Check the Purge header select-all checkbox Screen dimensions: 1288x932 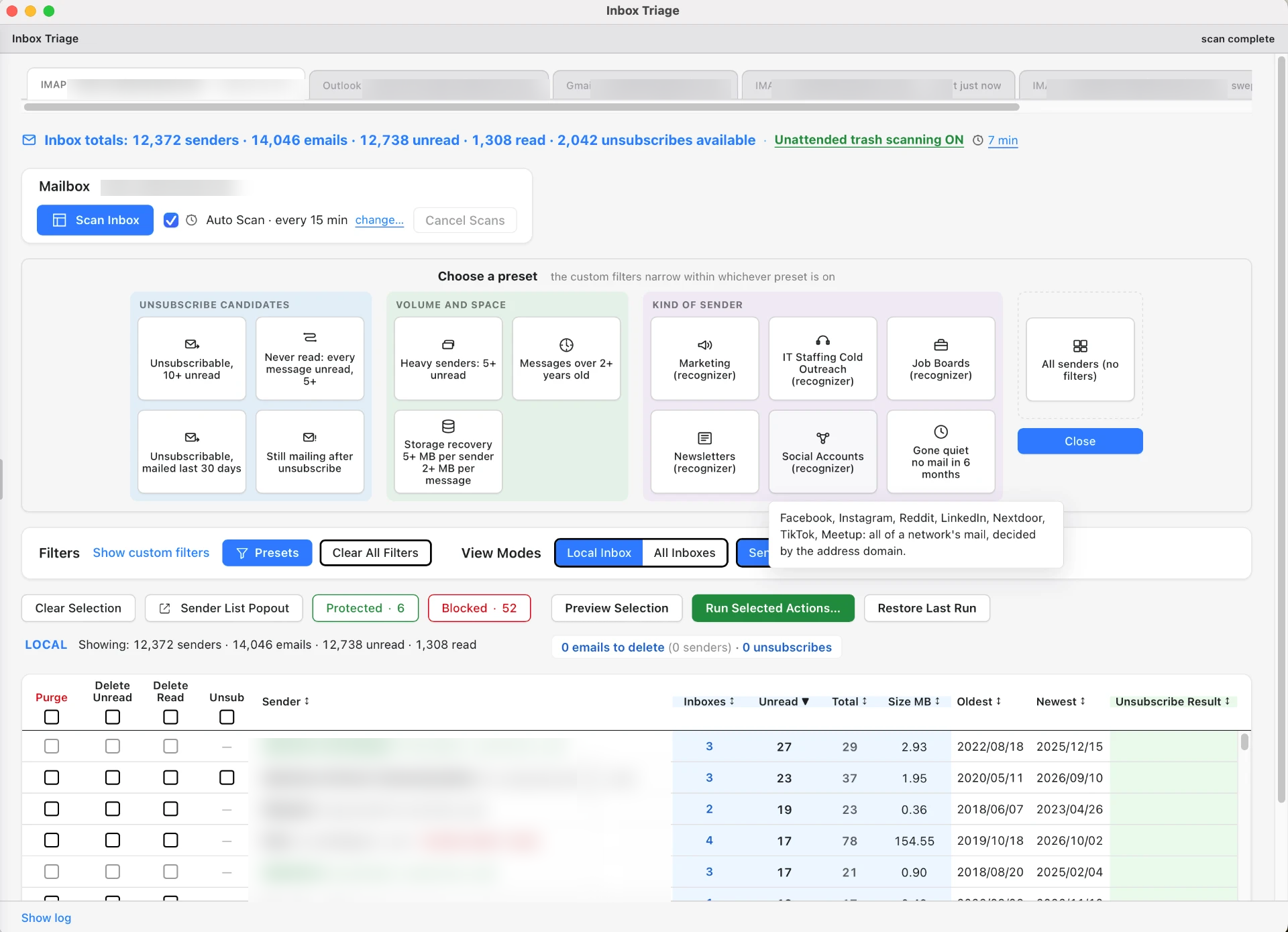click(x=52, y=717)
